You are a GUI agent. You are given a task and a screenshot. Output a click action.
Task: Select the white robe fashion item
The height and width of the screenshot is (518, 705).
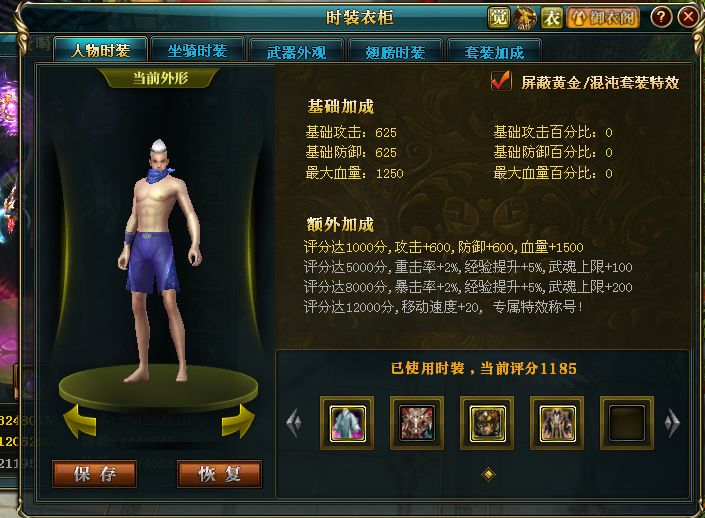pos(347,423)
